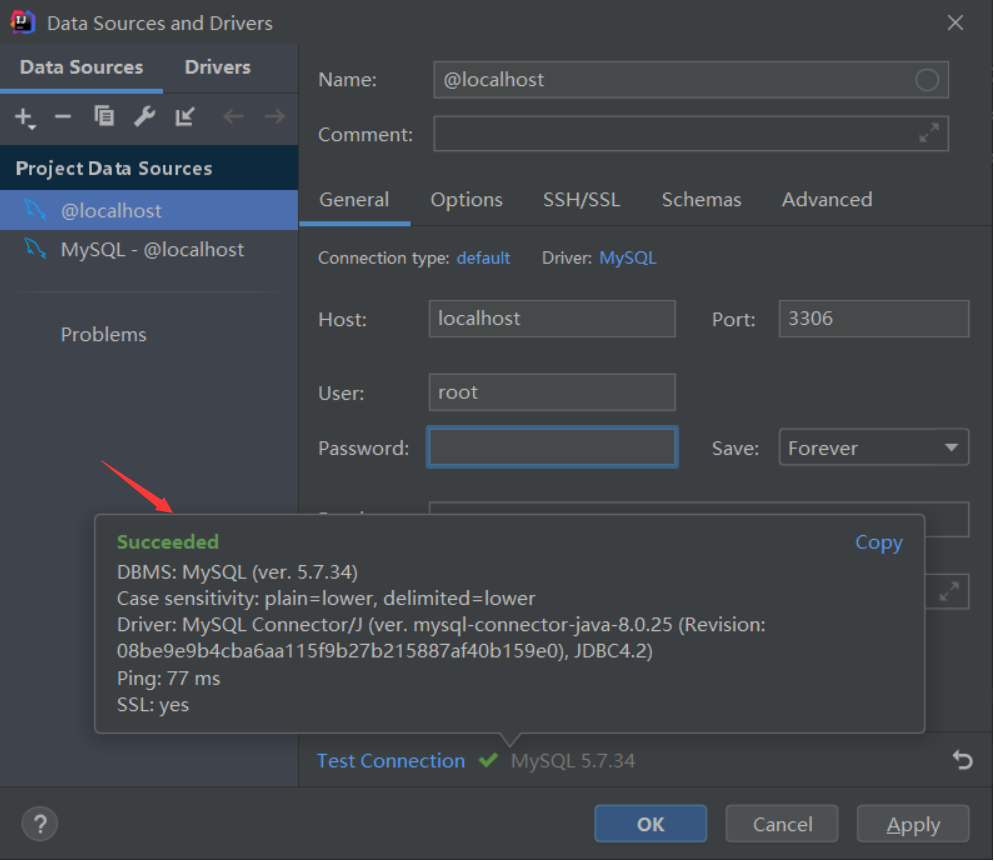Screen dimensions: 994x861
Task: Click the SSL: yes line
Action: tap(153, 705)
